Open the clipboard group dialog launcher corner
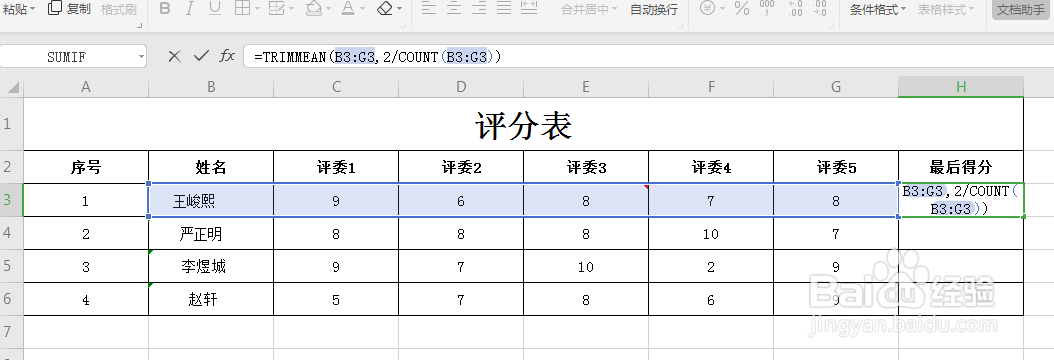 tap(140, 26)
